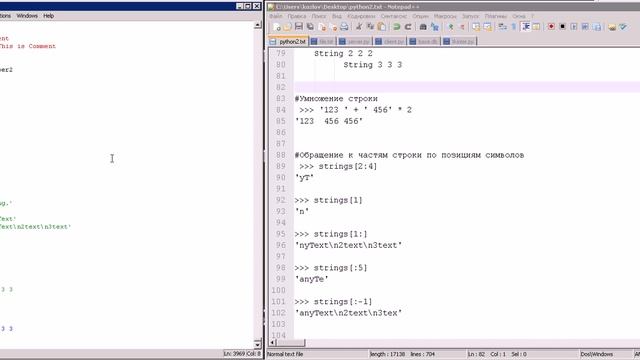This screenshot has width=640, height=360.
Task: Click the Save All toolbar icon
Action: click(x=311, y=27)
